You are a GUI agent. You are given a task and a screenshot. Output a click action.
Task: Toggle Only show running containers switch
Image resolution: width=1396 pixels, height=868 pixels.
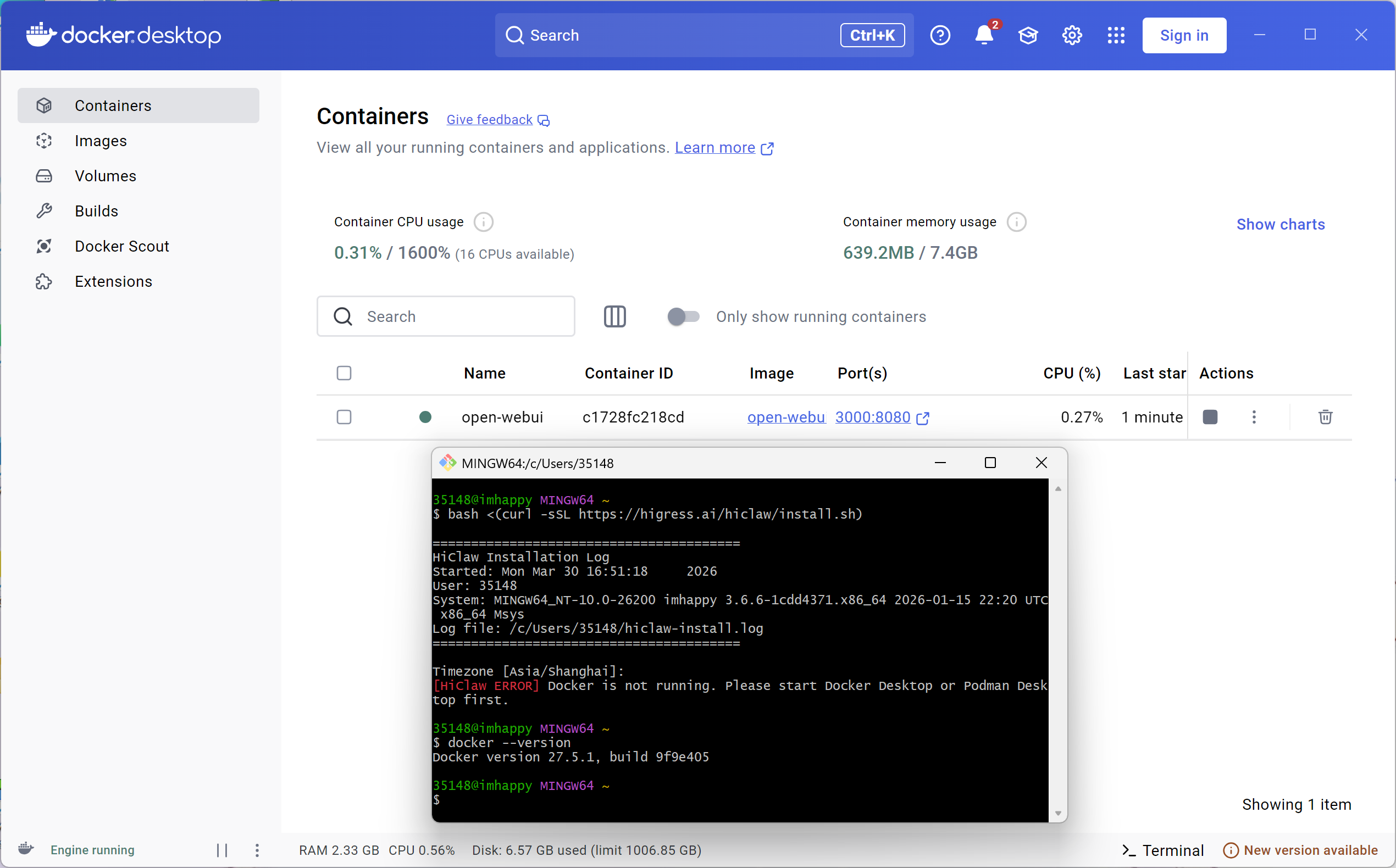683,316
